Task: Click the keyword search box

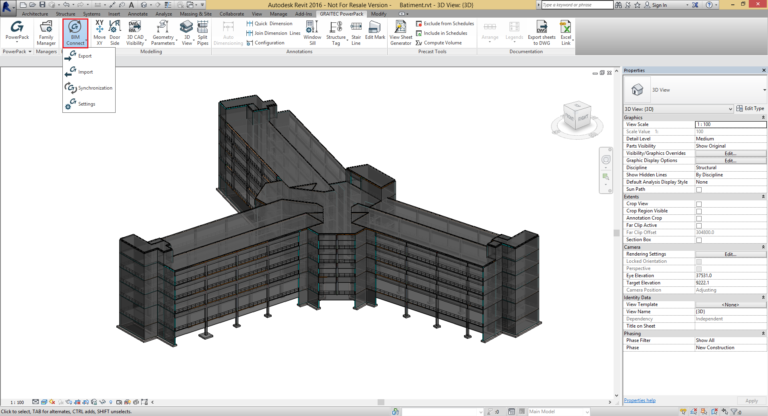Action: pyautogui.click(x=577, y=4)
